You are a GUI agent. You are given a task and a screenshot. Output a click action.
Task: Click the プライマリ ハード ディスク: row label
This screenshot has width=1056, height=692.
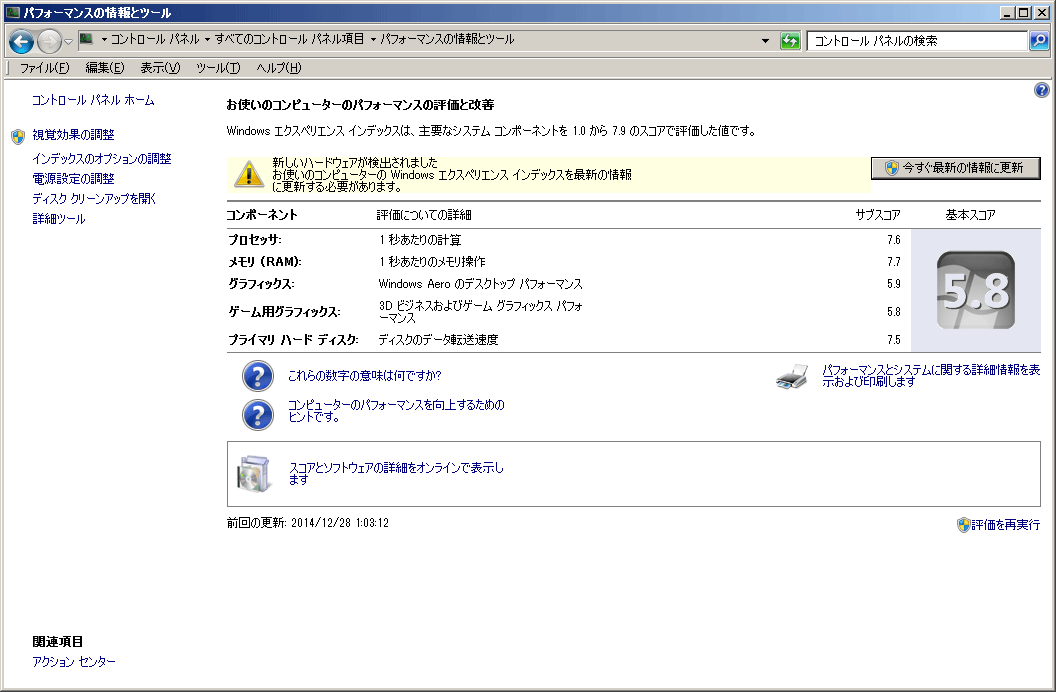[293, 341]
